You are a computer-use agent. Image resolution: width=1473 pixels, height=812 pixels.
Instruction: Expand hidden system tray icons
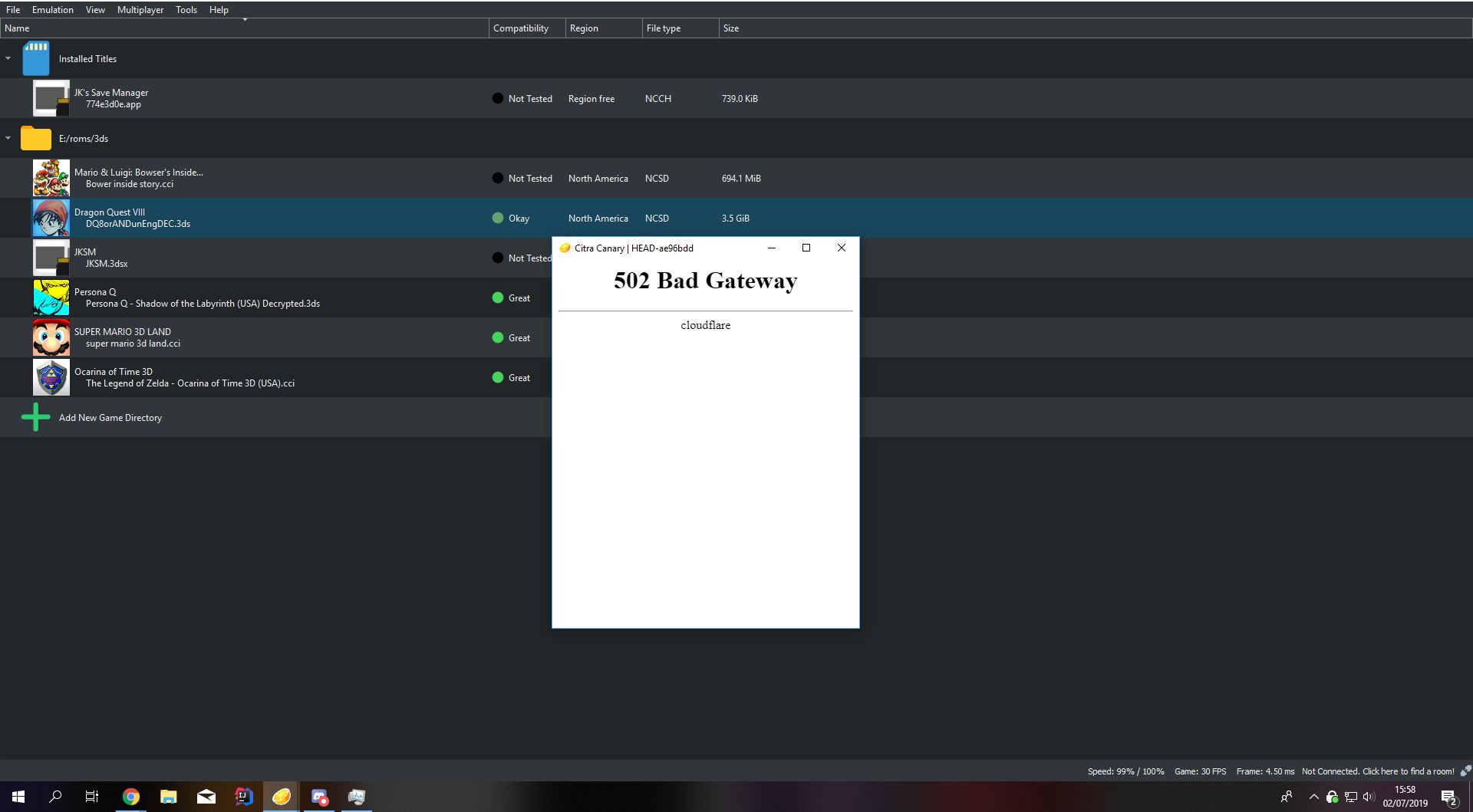point(1313,797)
